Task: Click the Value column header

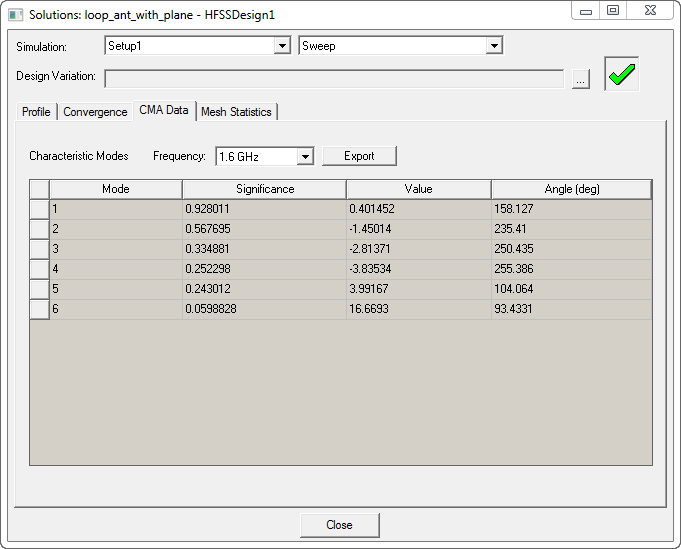Action: pos(418,189)
